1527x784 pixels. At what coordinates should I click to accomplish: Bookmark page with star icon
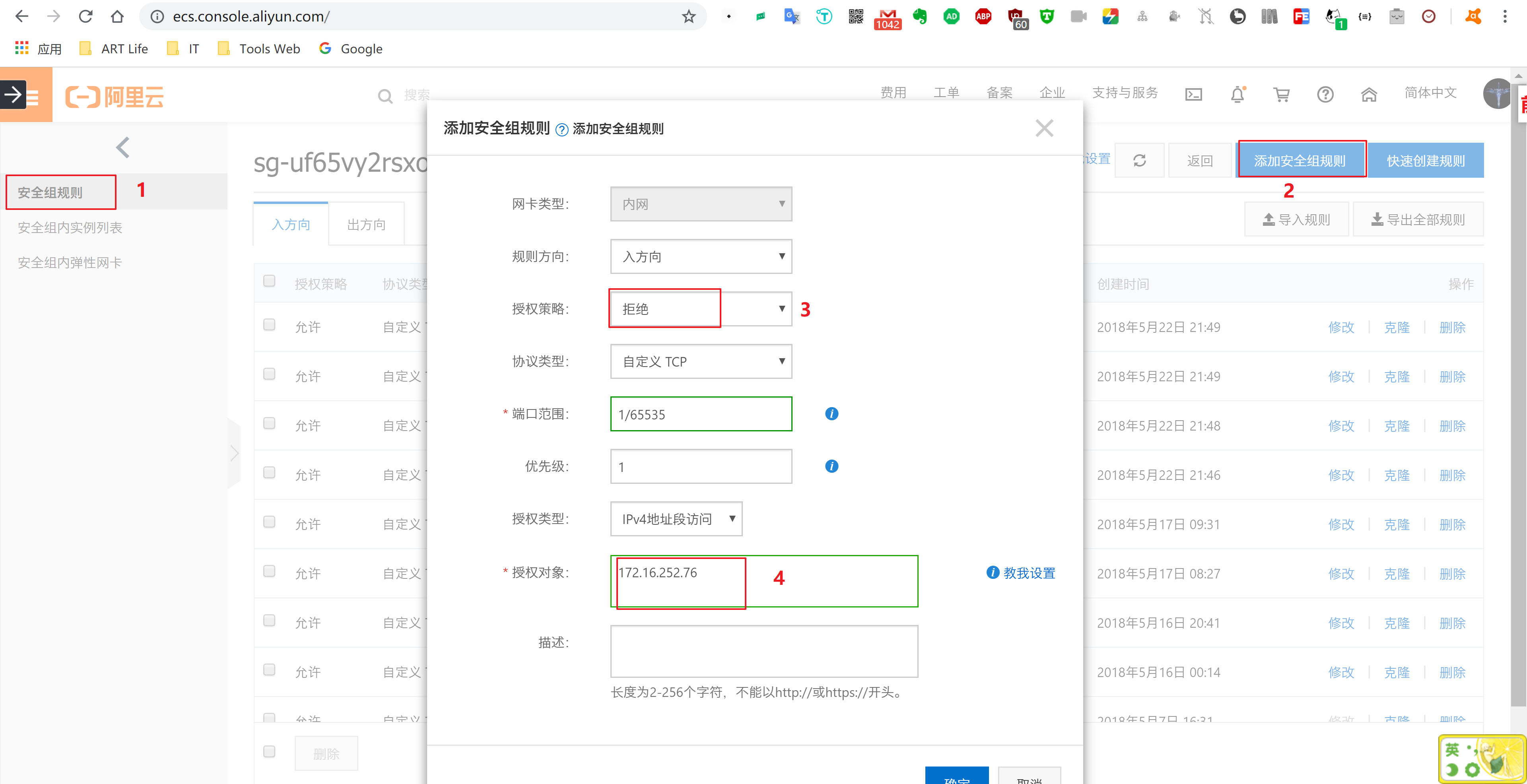(688, 17)
